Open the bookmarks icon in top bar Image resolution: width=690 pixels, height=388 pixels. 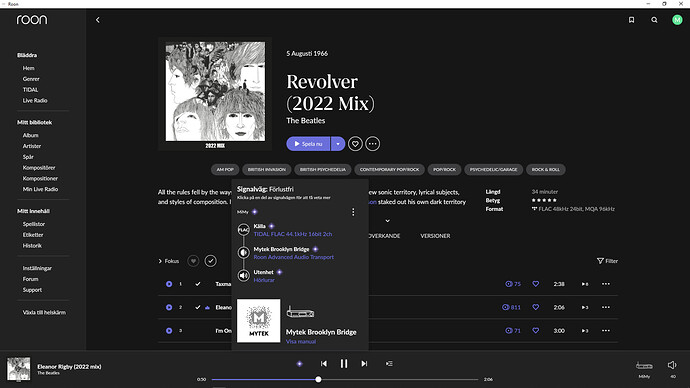click(631, 20)
